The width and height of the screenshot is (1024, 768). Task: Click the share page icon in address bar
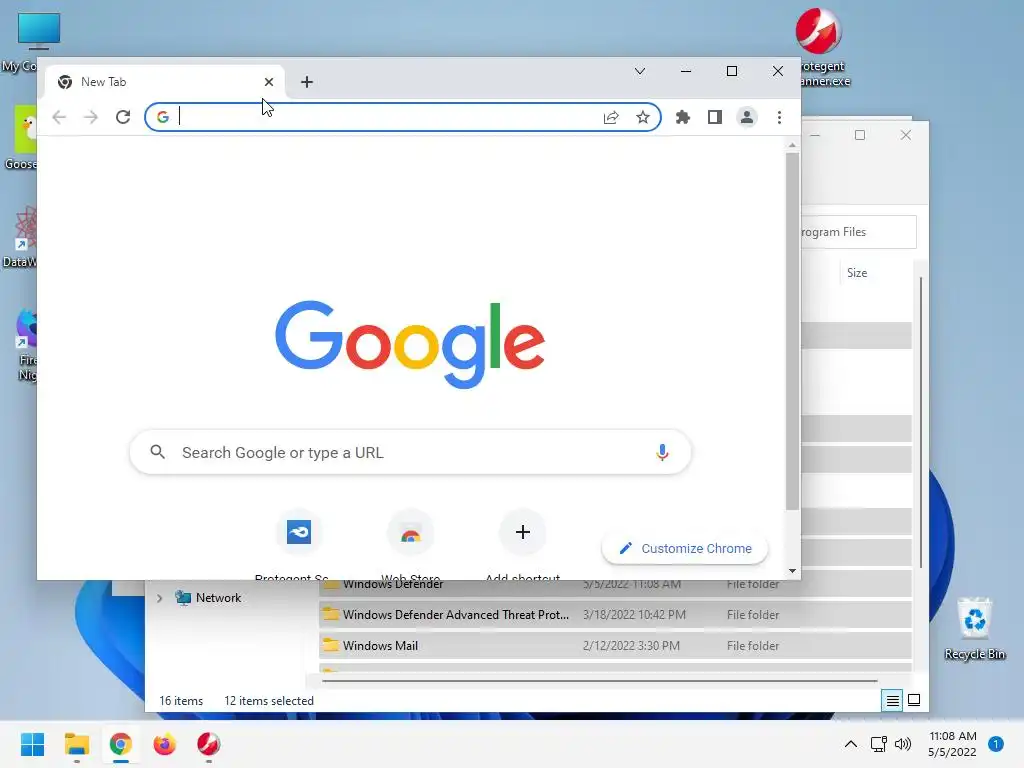point(611,117)
